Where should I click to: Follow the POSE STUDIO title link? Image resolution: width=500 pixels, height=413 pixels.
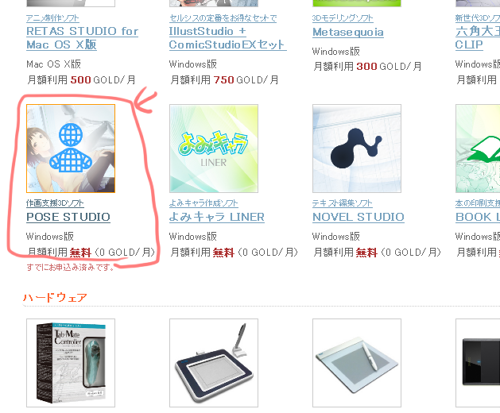[x=68, y=217]
